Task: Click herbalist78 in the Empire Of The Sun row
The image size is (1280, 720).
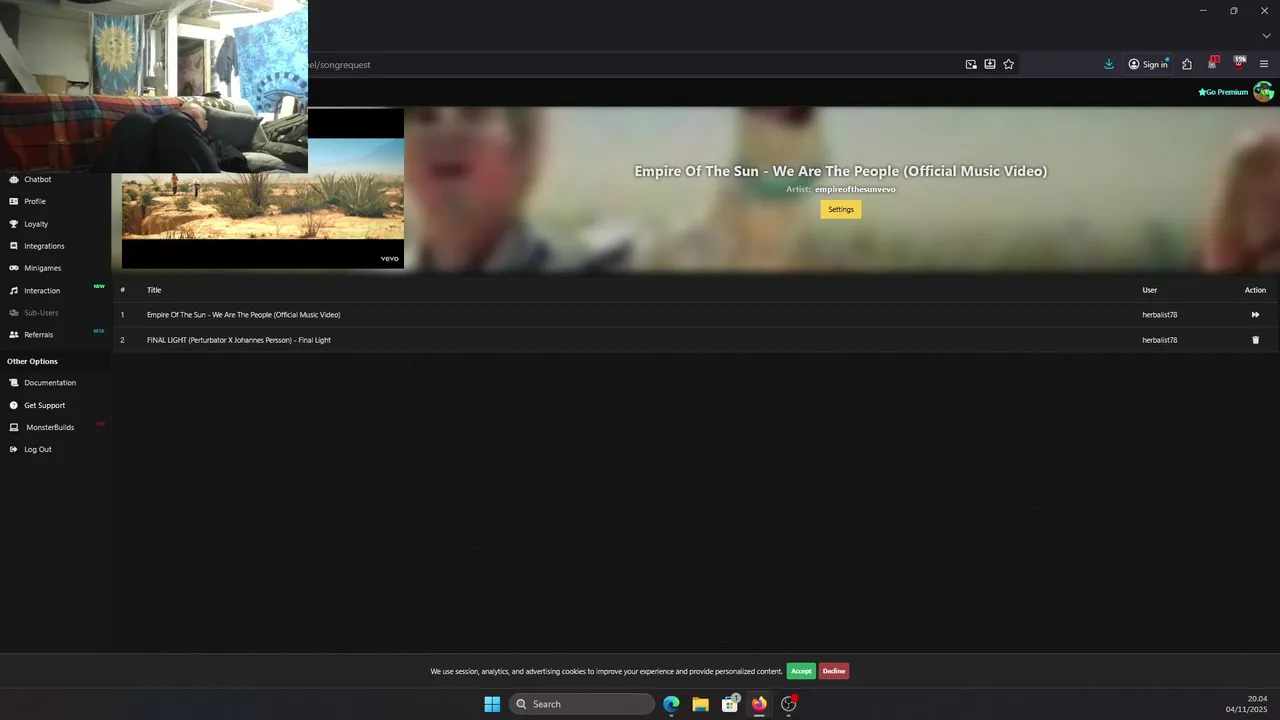Action: coord(1160,315)
